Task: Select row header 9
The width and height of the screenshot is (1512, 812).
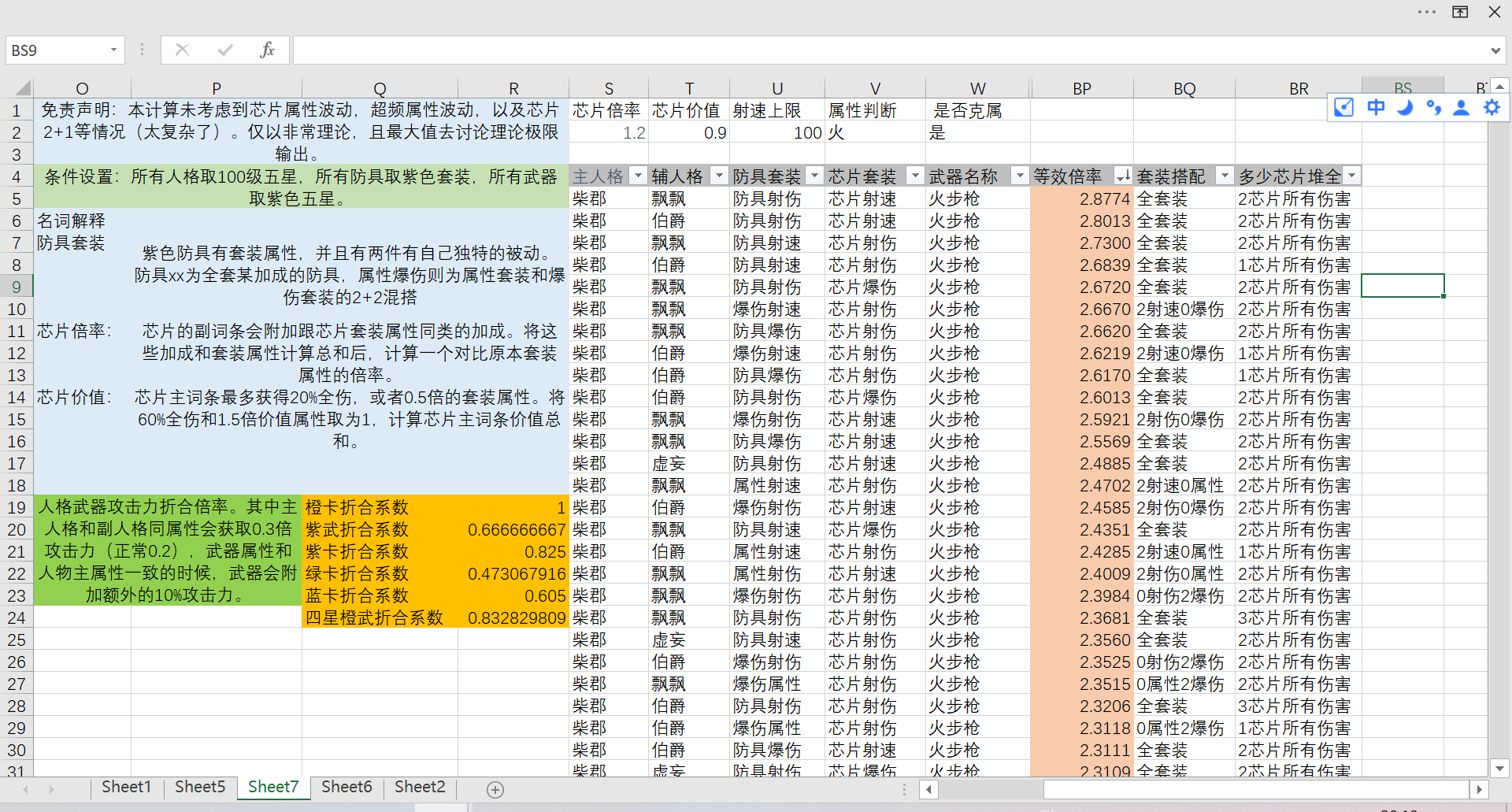Action: 17,287
